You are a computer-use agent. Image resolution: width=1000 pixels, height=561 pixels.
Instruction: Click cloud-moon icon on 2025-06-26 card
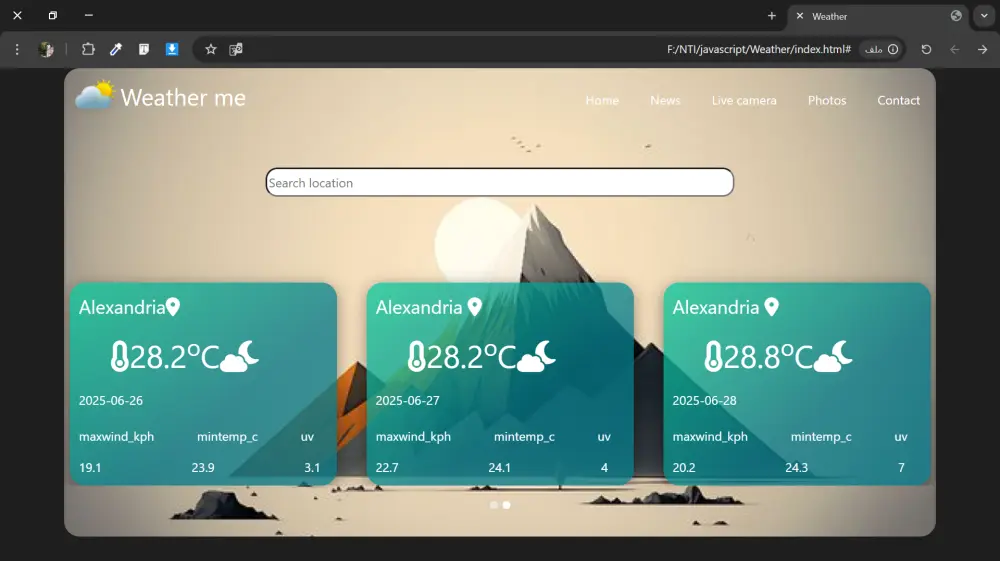239,356
